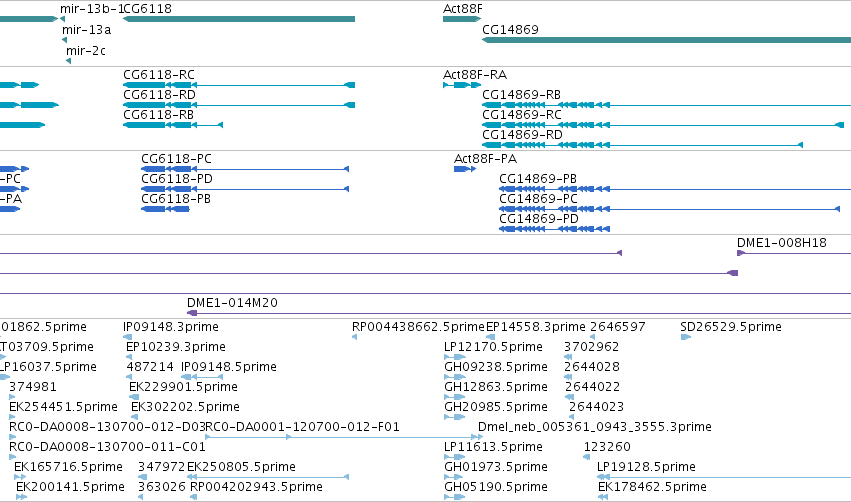
Task: Click the DME1-014M20 clone label
Action: coord(232,303)
